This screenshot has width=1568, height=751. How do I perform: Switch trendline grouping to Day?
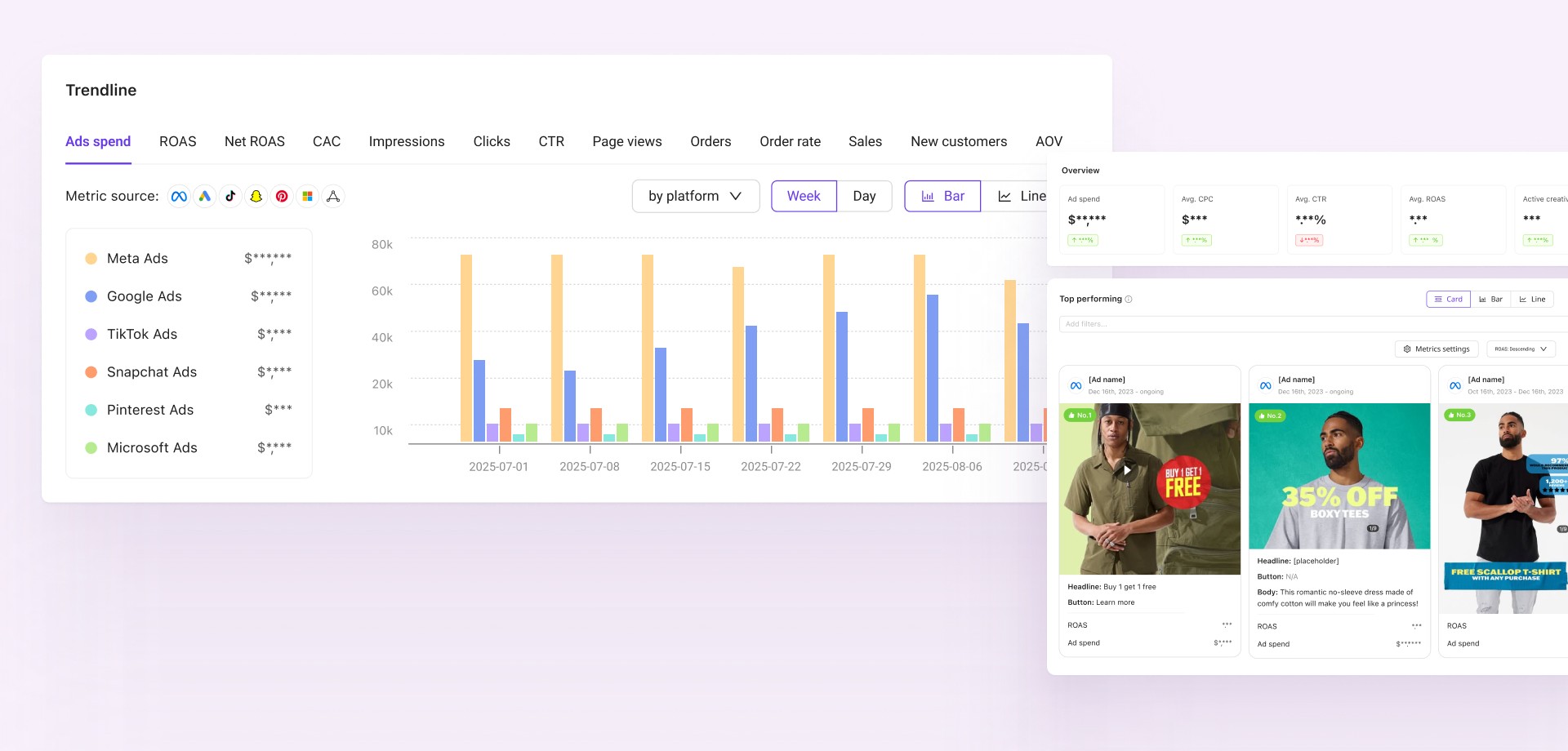pos(864,196)
